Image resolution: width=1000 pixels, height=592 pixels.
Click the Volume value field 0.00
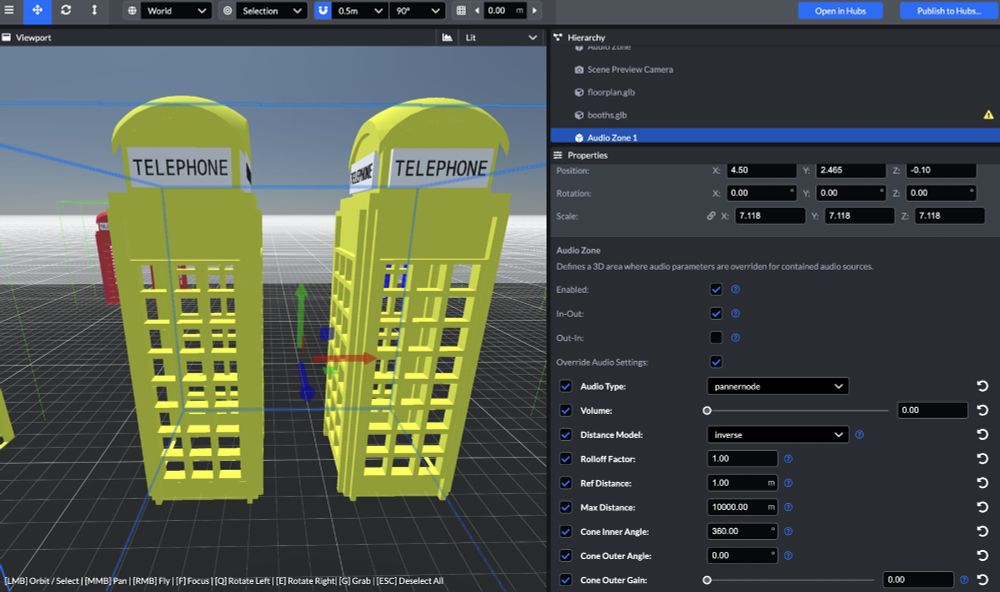tap(932, 410)
